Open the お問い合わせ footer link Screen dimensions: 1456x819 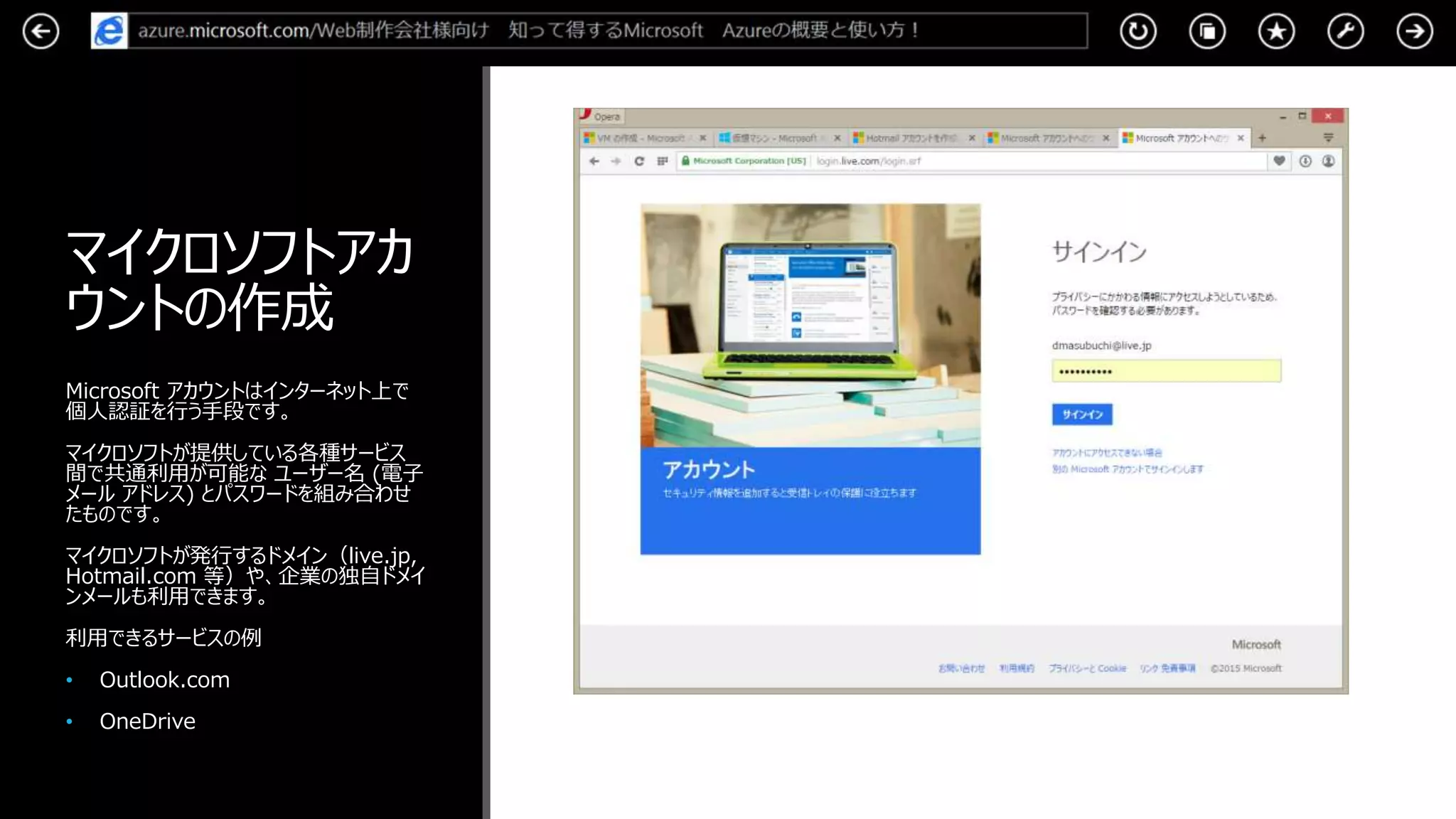[x=961, y=668]
